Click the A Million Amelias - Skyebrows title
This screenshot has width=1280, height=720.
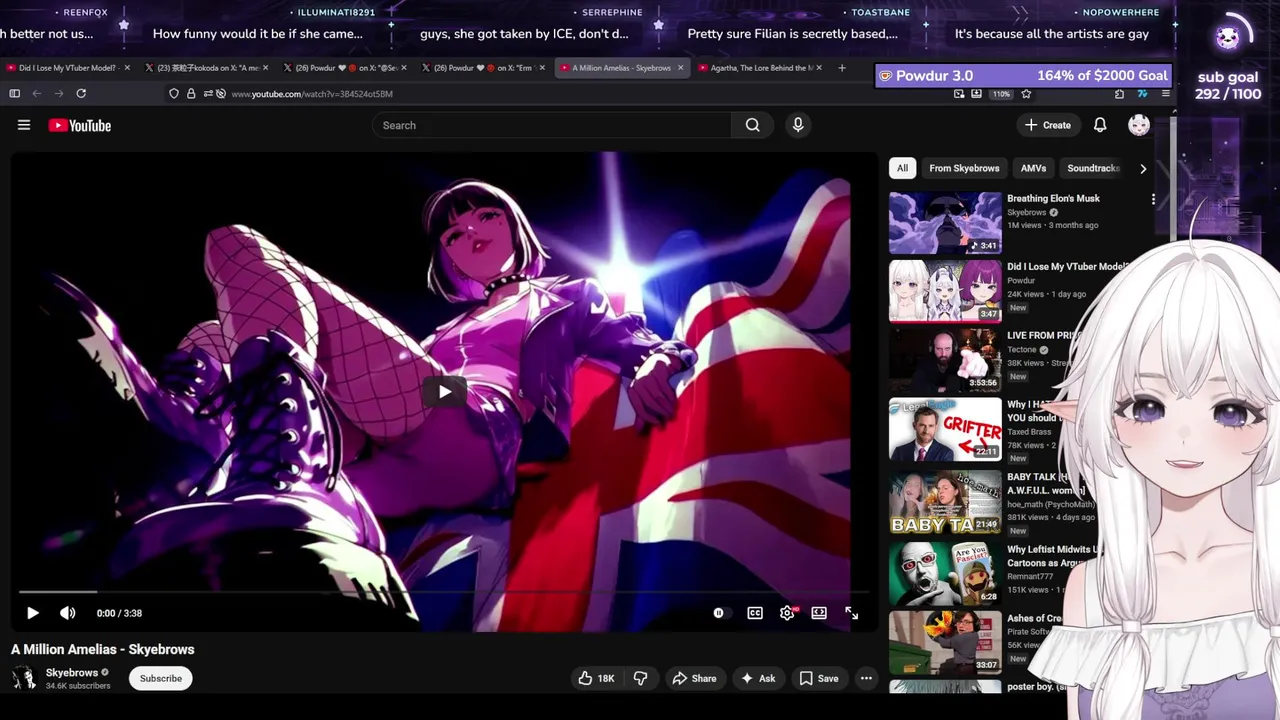click(x=103, y=649)
